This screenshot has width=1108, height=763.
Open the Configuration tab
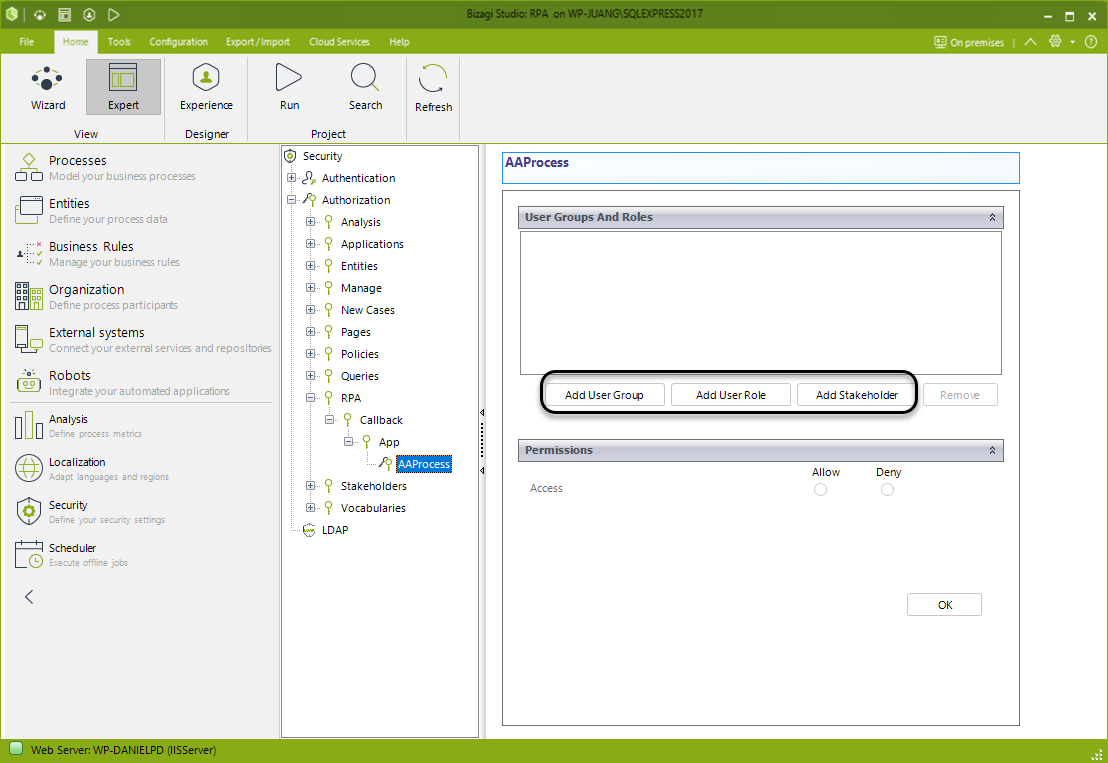tap(178, 42)
